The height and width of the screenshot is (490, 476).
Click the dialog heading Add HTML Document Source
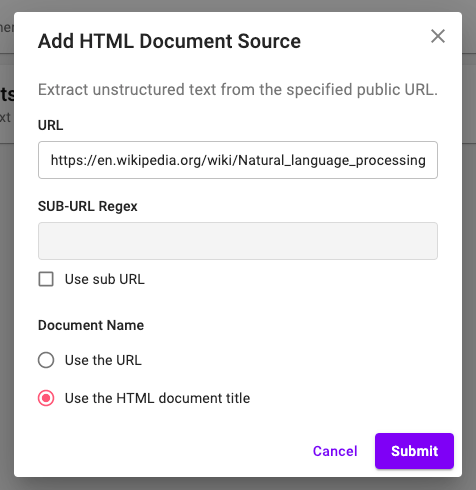[169, 41]
